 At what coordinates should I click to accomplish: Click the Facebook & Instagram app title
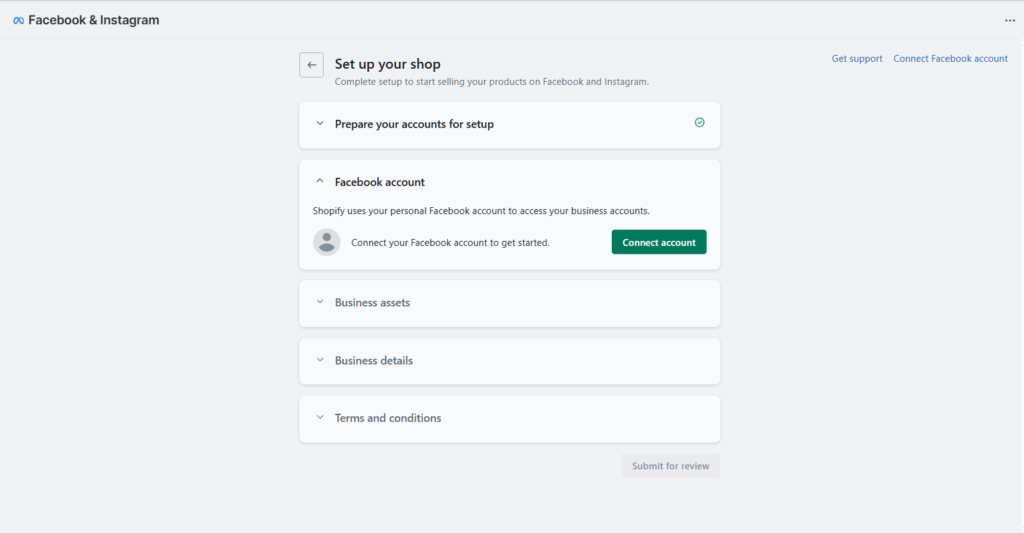pyautogui.click(x=93, y=21)
